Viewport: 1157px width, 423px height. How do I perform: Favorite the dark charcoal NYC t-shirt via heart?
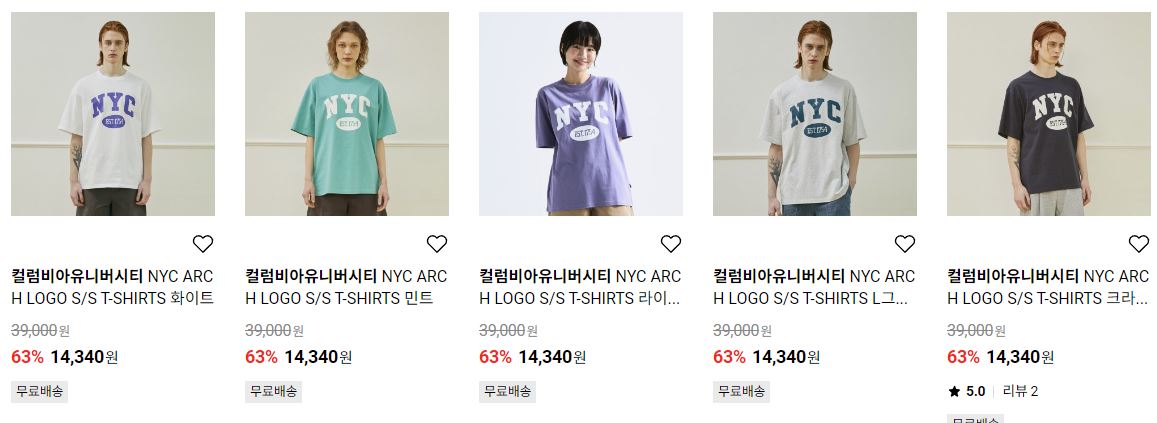click(x=1139, y=244)
